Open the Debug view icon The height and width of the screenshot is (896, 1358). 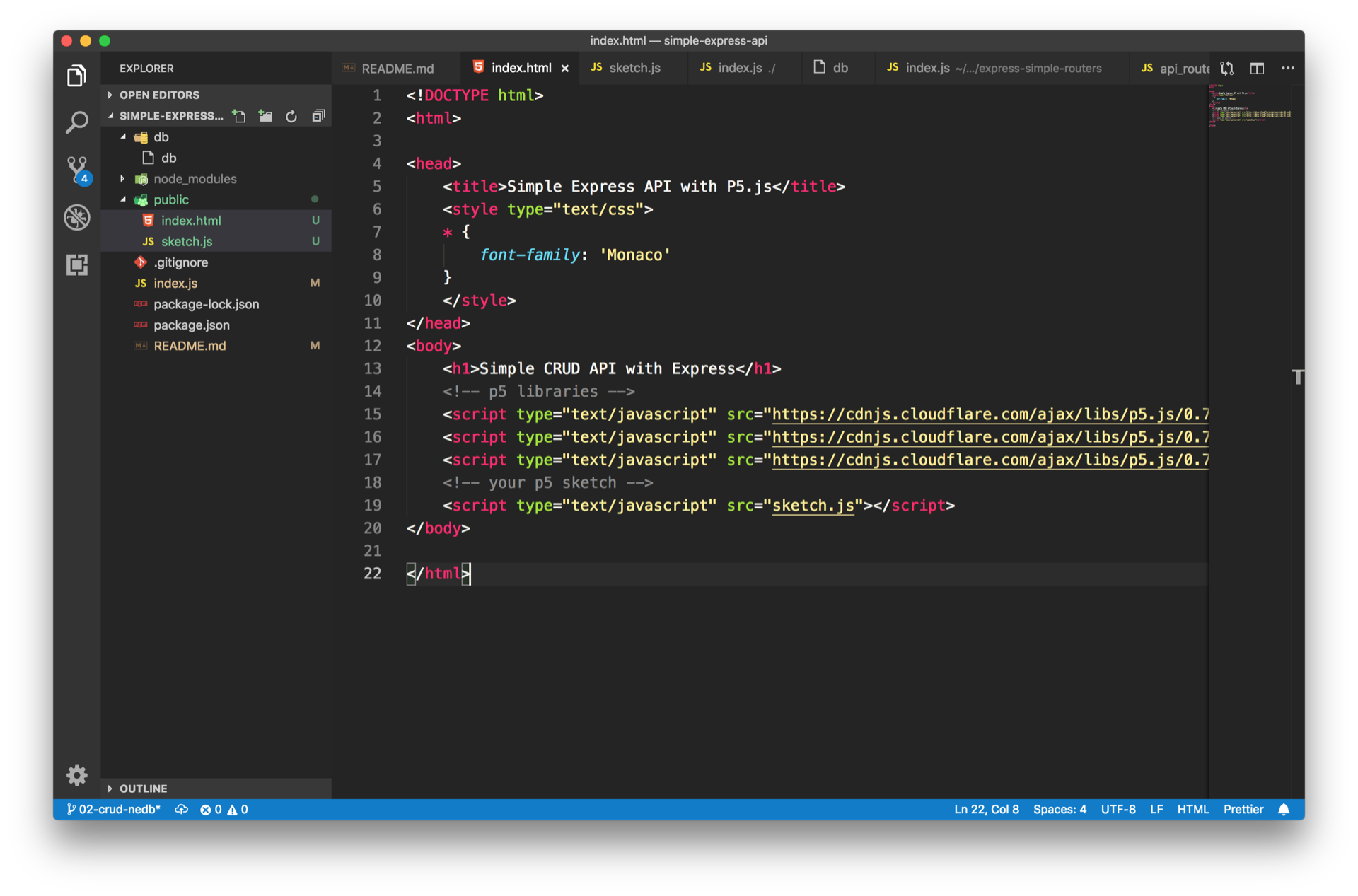(76, 217)
